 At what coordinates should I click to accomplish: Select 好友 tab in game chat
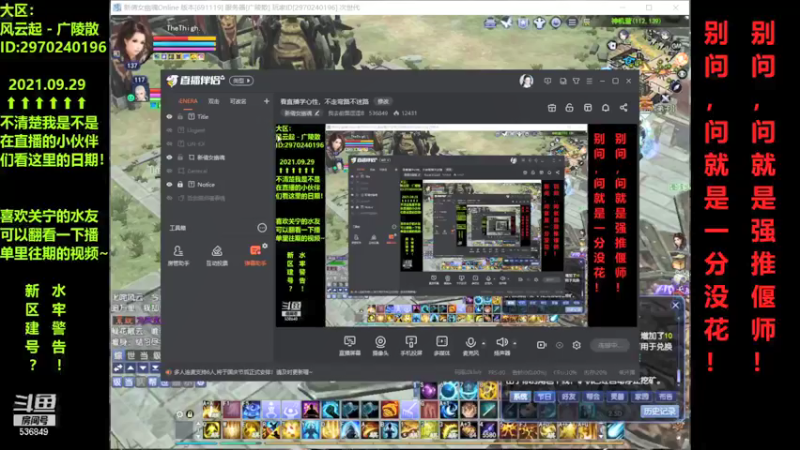pos(568,396)
